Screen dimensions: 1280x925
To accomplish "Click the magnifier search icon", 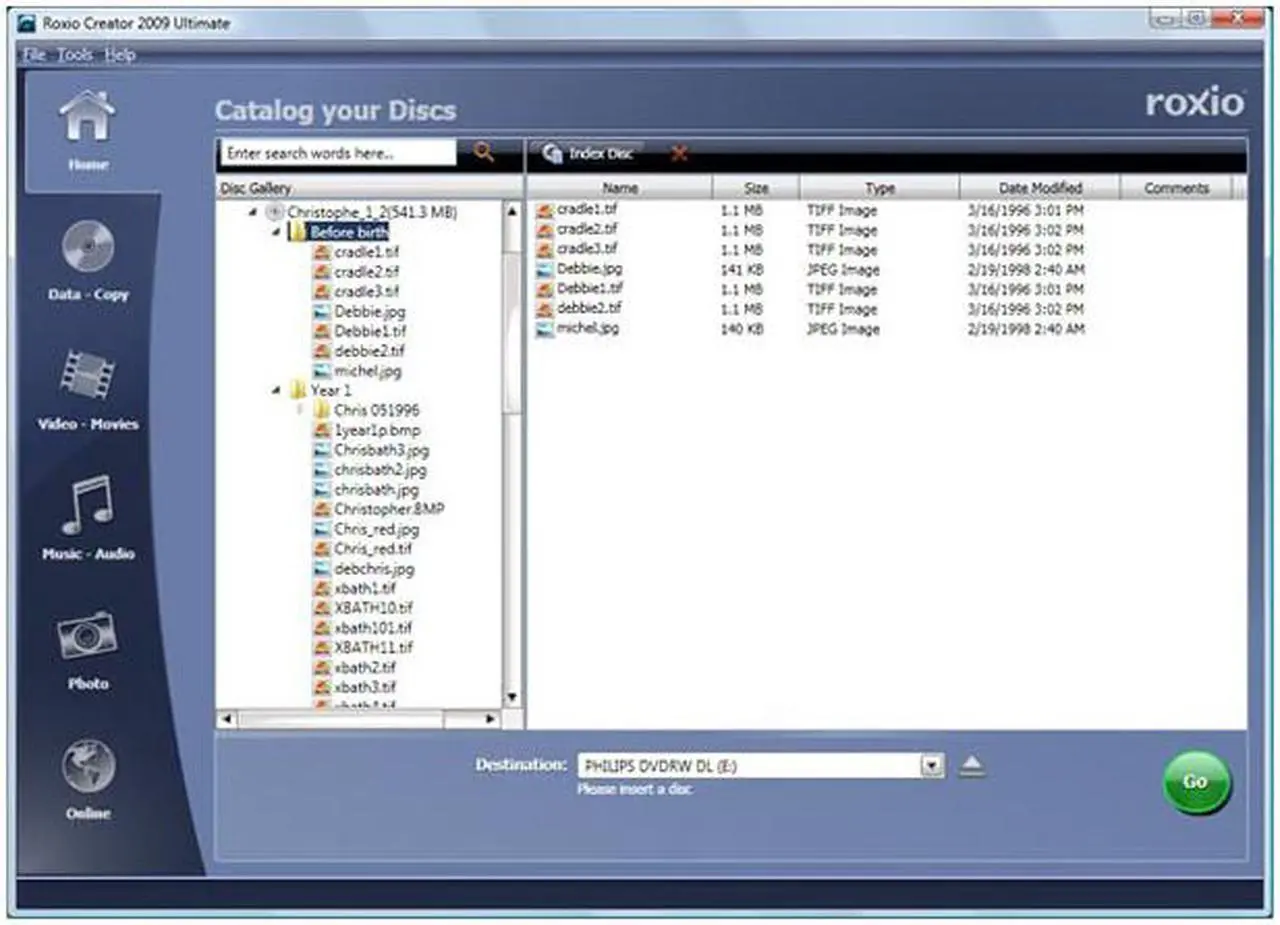I will 484,153.
